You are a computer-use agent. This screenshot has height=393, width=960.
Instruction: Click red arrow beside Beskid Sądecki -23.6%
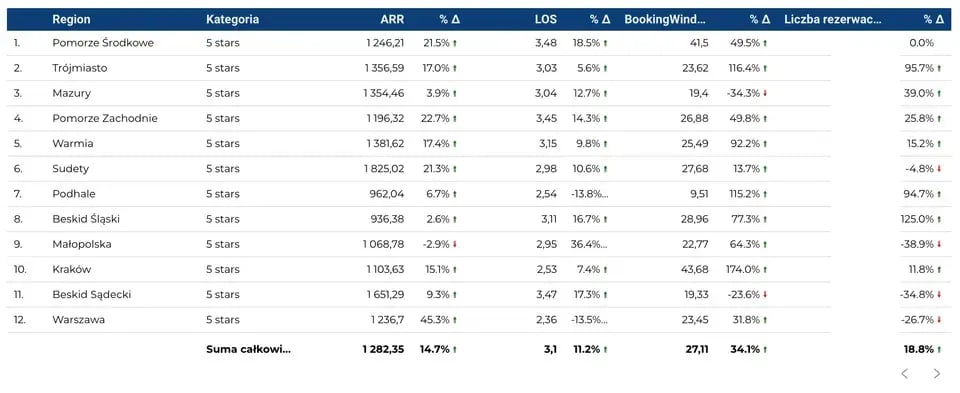tap(765, 294)
